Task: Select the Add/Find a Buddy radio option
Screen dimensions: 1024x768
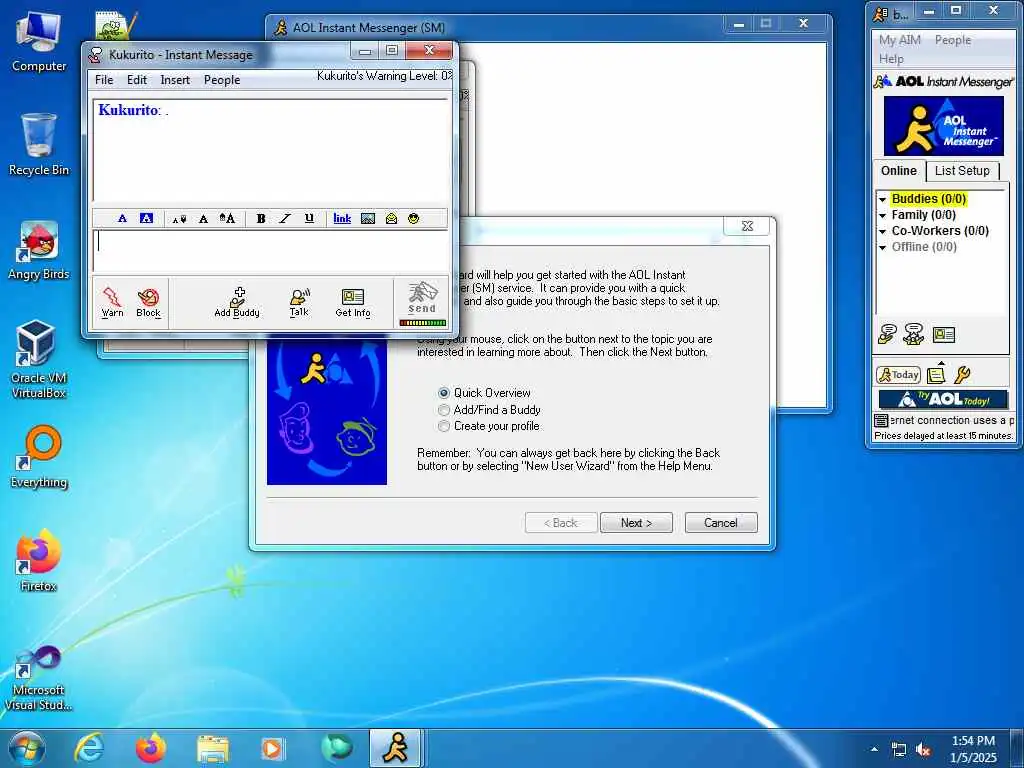Action: click(490, 409)
